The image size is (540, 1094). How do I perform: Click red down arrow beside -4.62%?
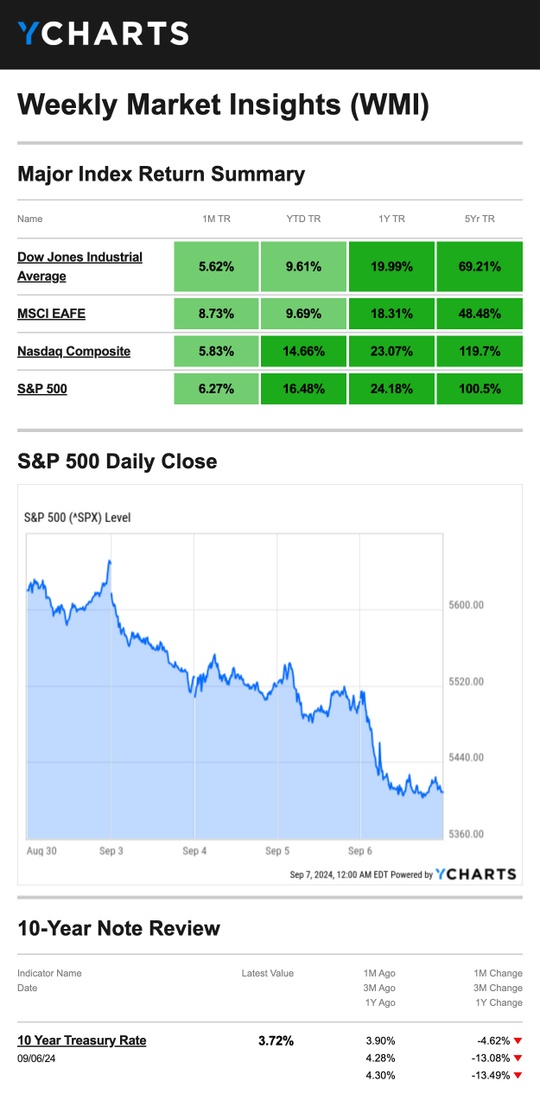(518, 1041)
